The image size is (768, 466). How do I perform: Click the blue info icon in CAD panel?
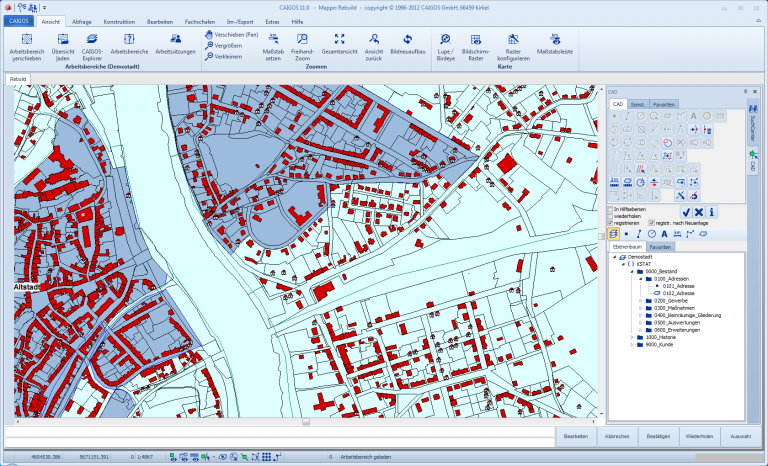coord(711,212)
